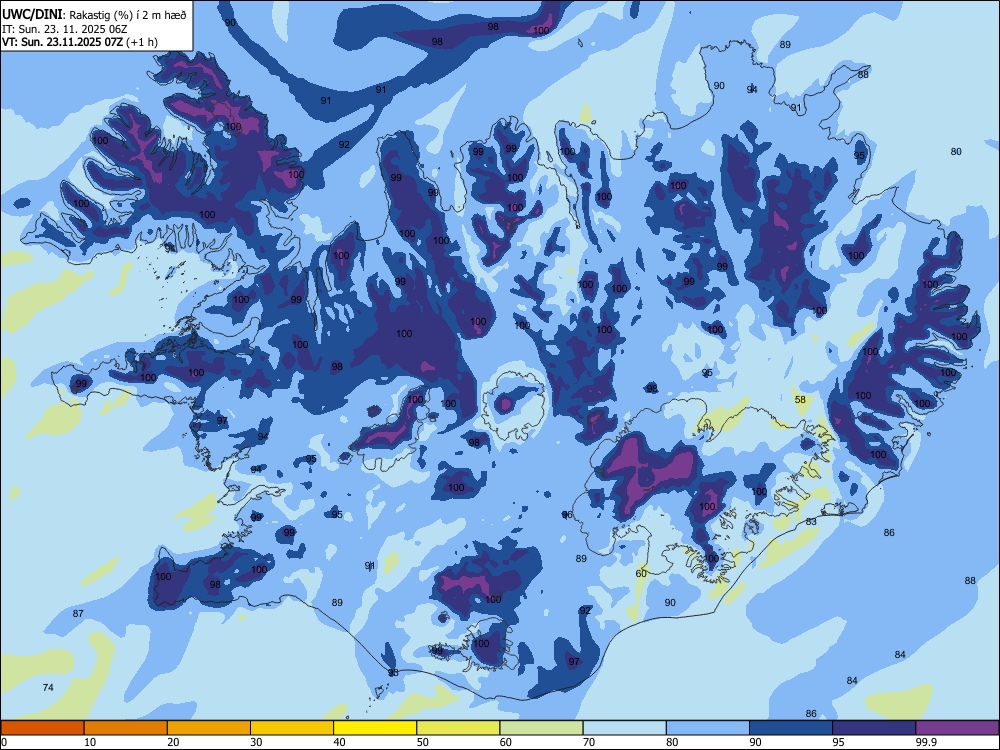The width and height of the screenshot is (1000, 750).
Task: Click the dark blue 90–95 legend swatch
Action: 791,728
